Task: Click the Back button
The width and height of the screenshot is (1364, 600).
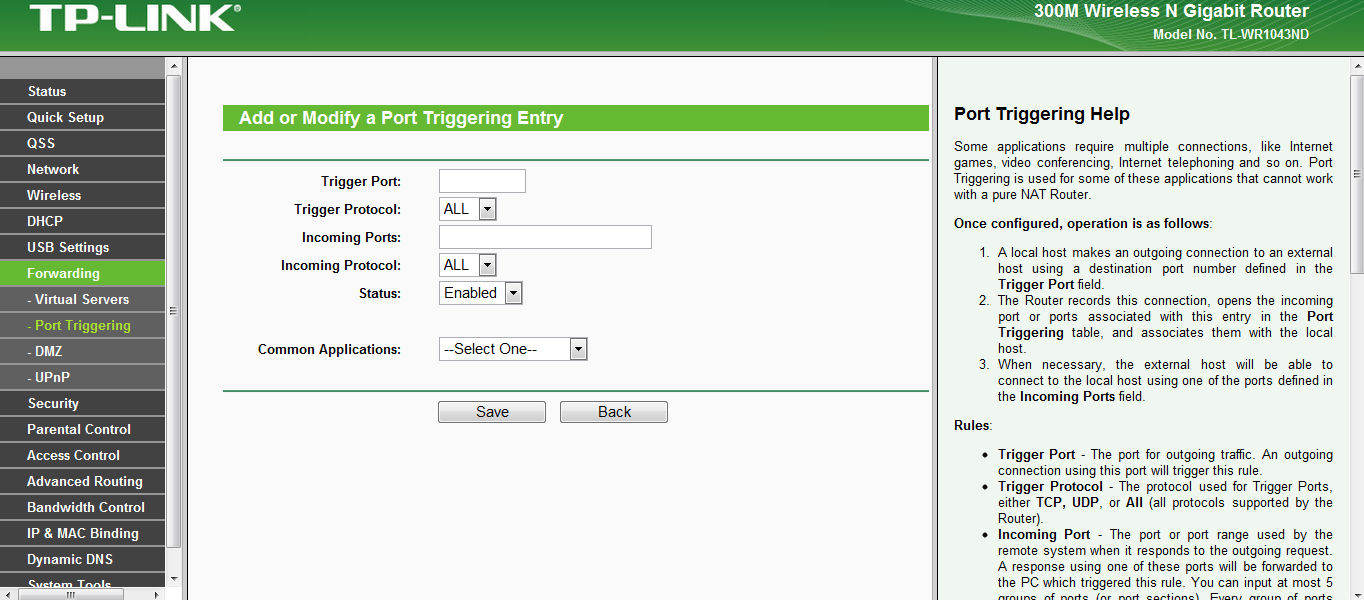Action: click(614, 412)
